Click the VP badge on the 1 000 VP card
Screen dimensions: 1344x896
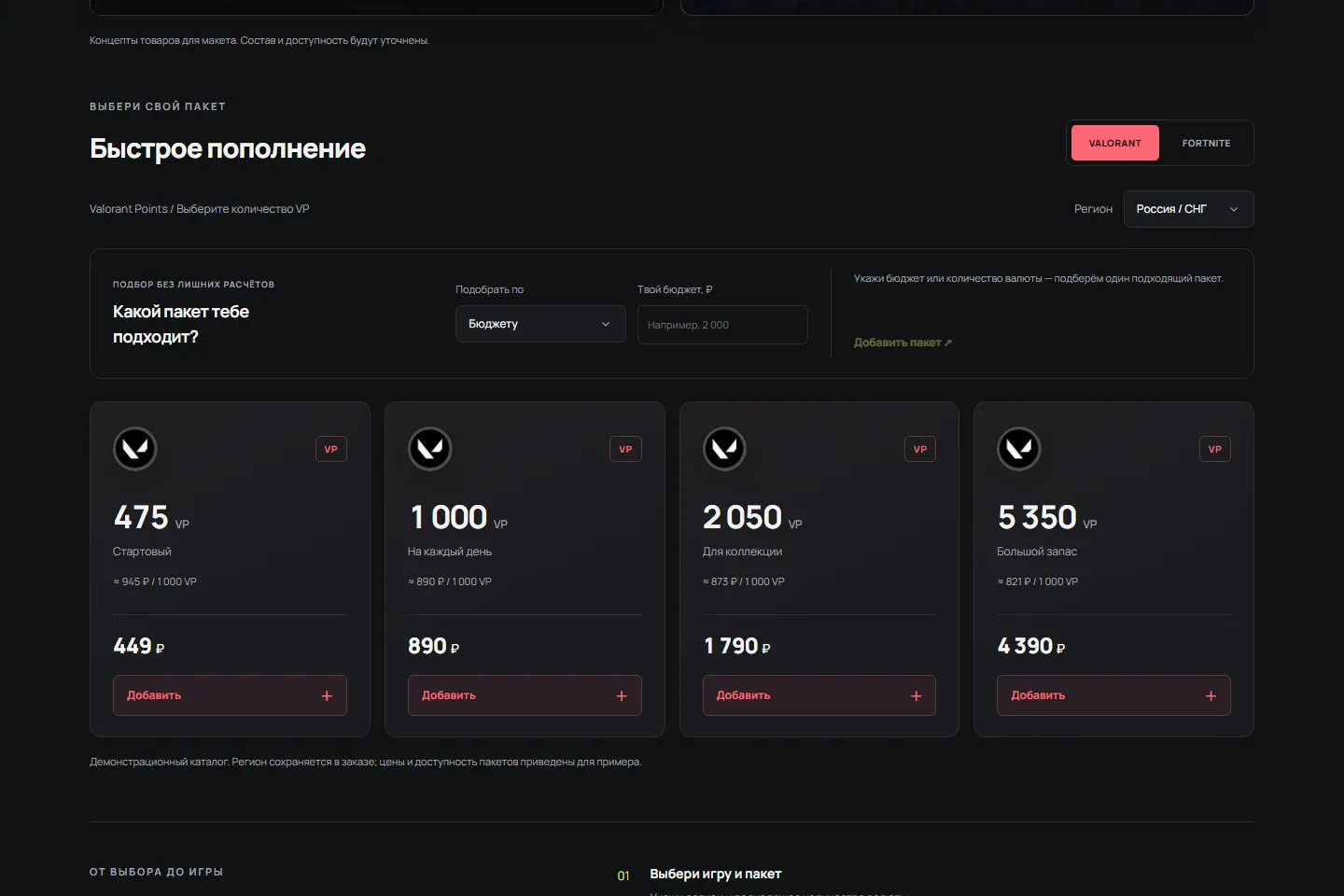(625, 449)
